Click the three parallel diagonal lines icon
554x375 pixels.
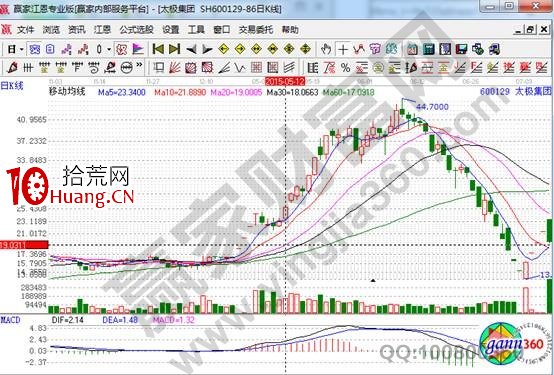click(289, 67)
